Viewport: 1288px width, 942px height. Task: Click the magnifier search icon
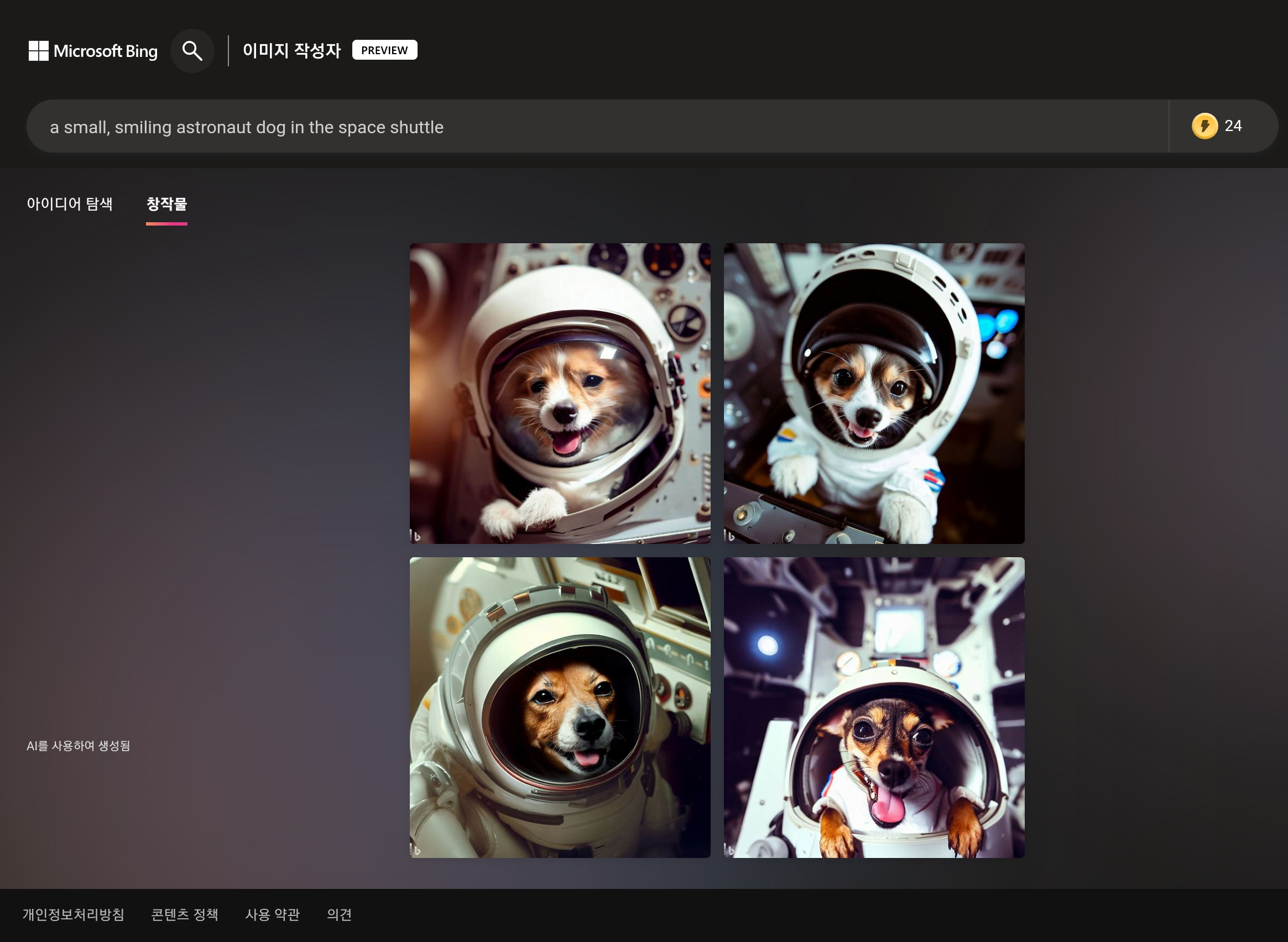(192, 51)
